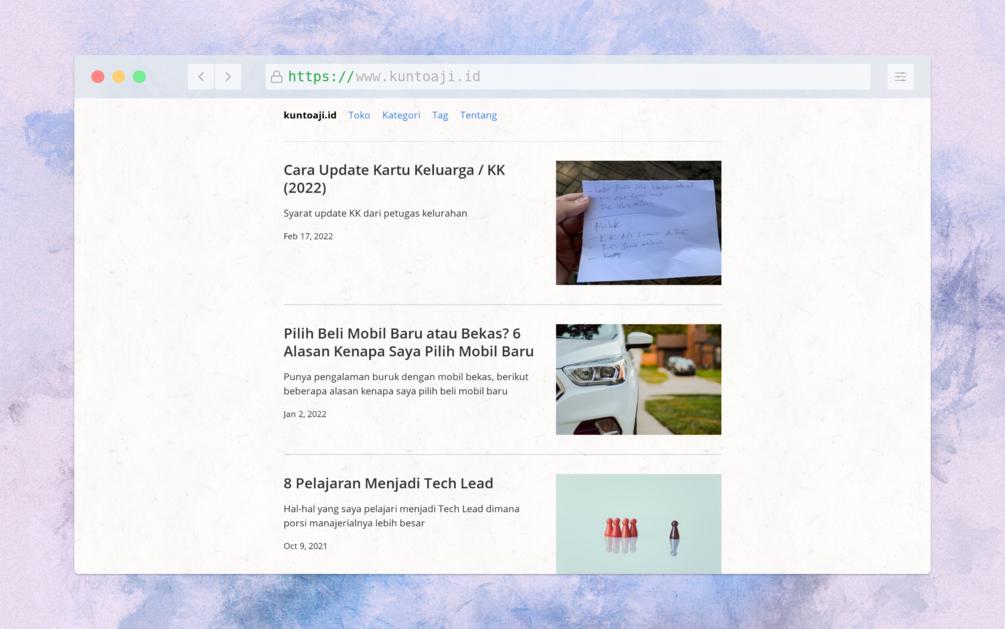Open article Cara Update Kartu Keluarga / KK

click(394, 179)
